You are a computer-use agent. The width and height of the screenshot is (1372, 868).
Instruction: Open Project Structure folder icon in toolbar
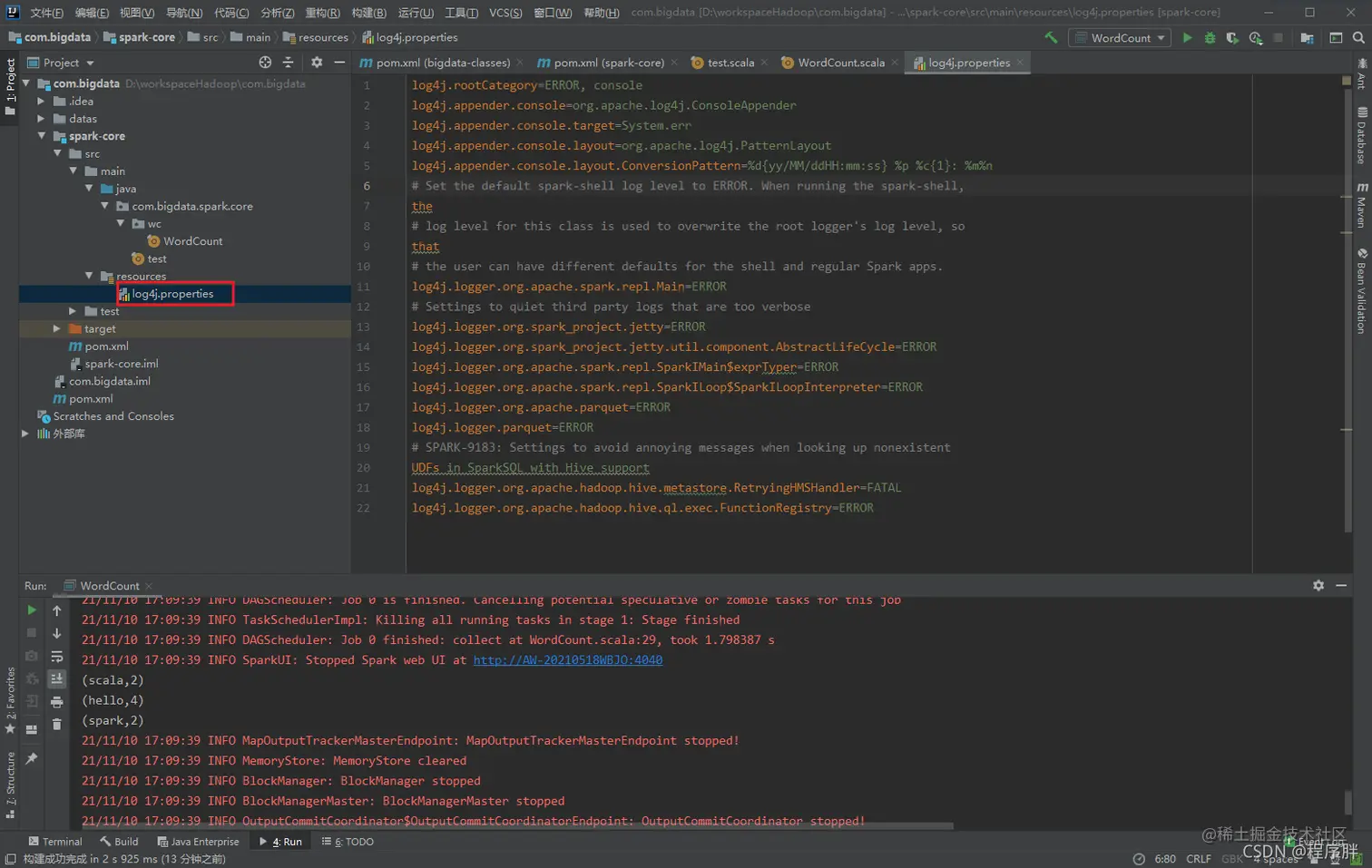pyautogui.click(x=1307, y=37)
